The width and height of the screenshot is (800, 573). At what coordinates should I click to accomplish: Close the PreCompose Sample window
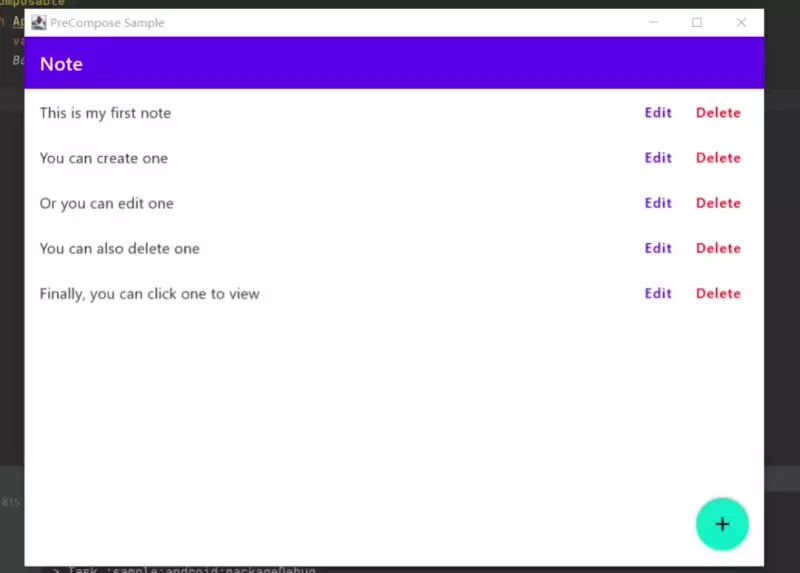[x=741, y=22]
